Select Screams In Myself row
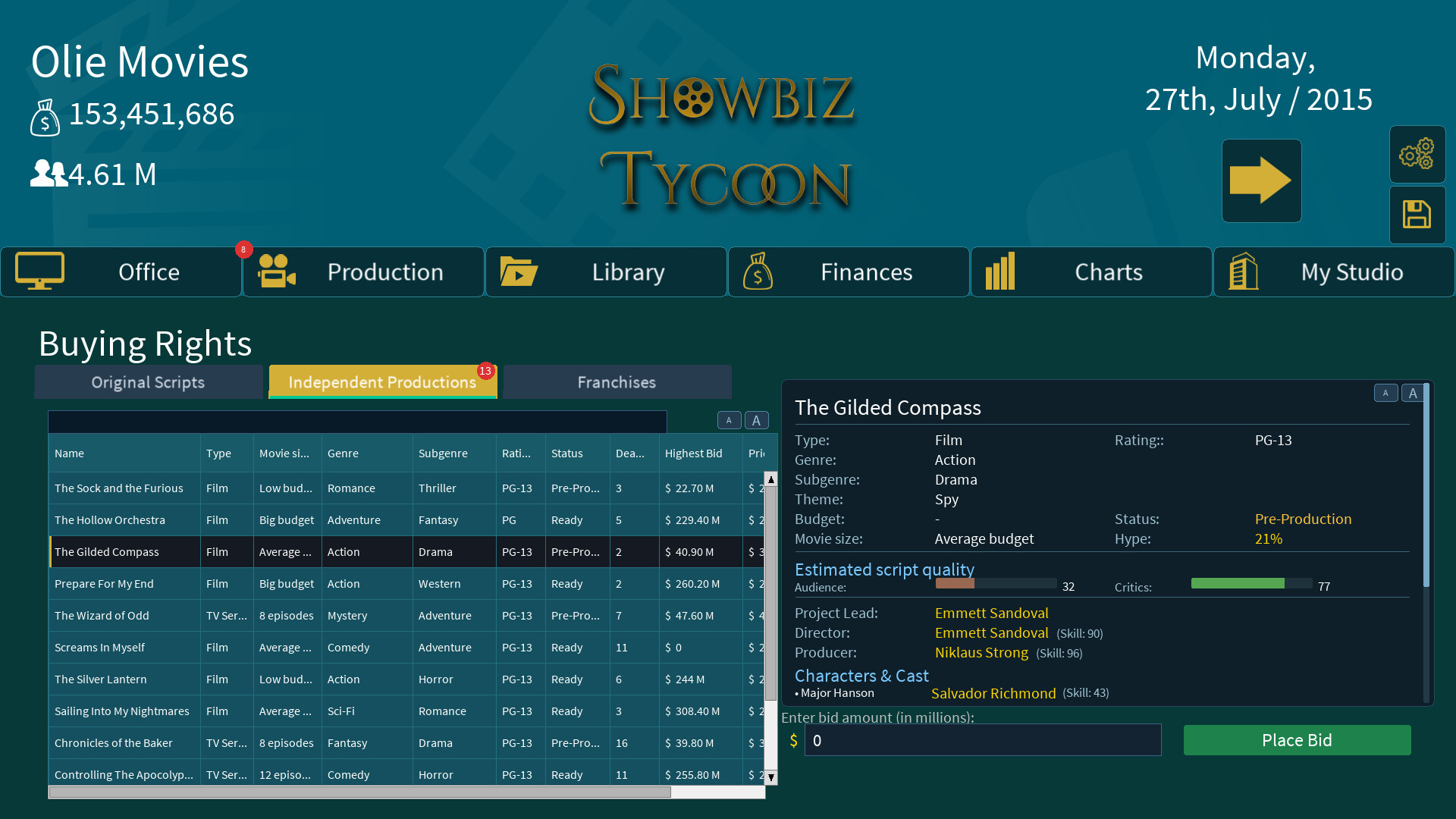Image resolution: width=1456 pixels, height=819 pixels. (406, 648)
